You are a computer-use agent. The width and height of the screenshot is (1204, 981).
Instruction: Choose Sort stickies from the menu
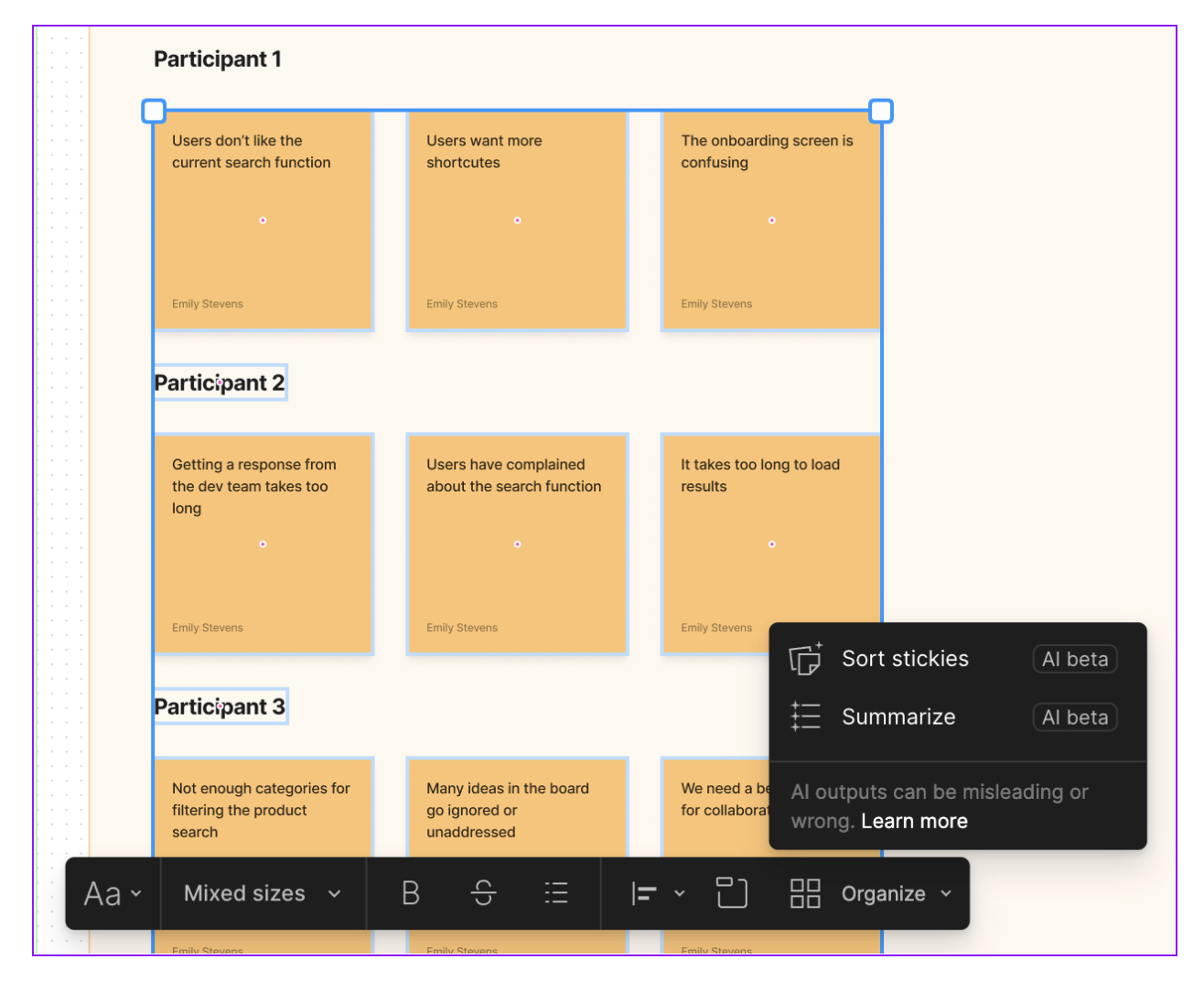pos(906,658)
